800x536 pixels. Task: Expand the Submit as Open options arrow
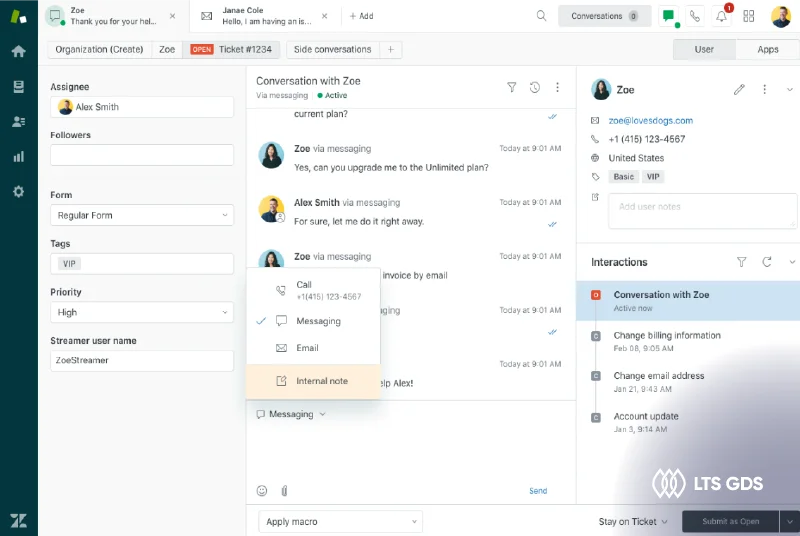coord(789,522)
